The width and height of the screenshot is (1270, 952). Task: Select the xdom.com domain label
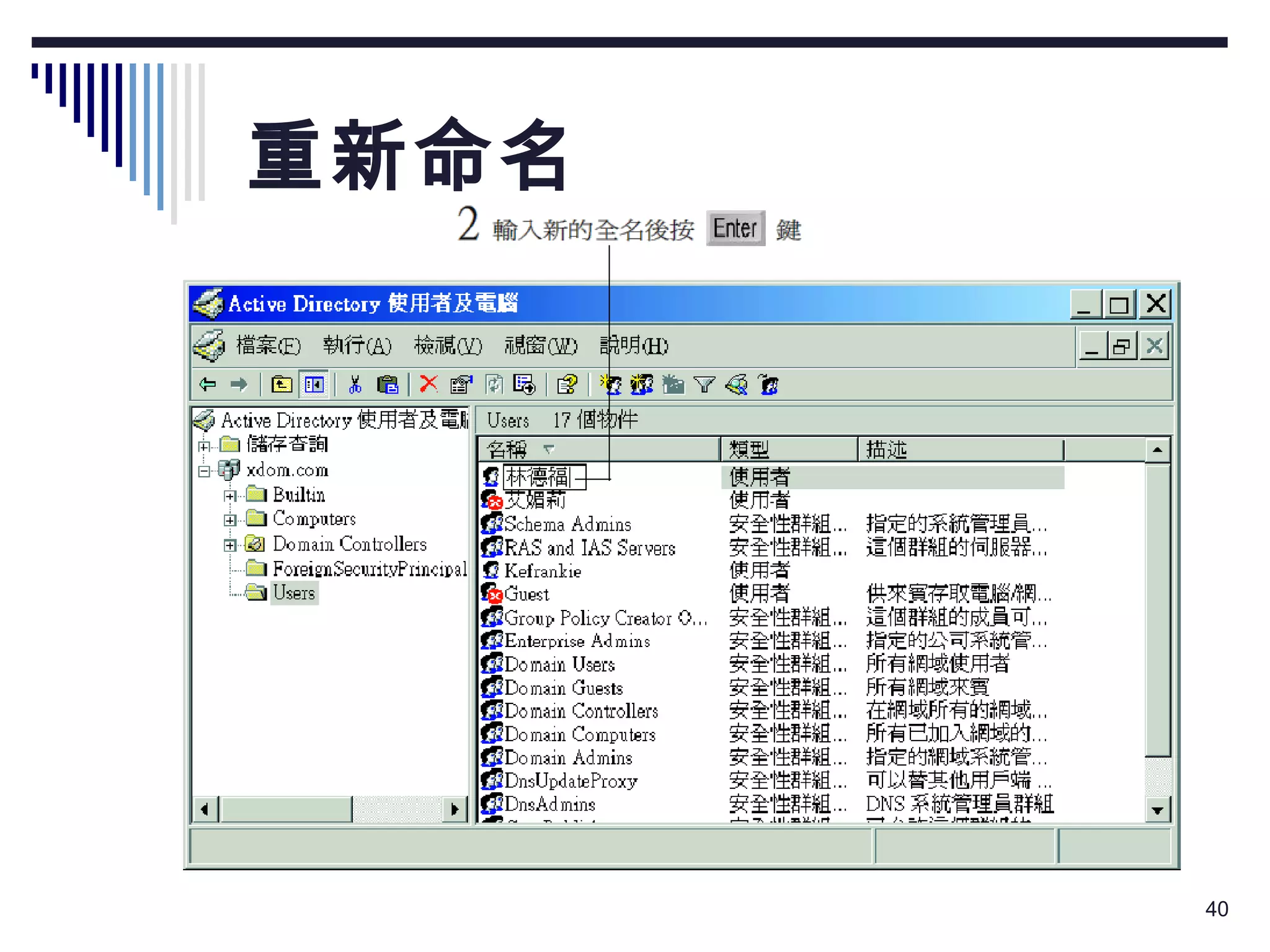click(x=287, y=470)
